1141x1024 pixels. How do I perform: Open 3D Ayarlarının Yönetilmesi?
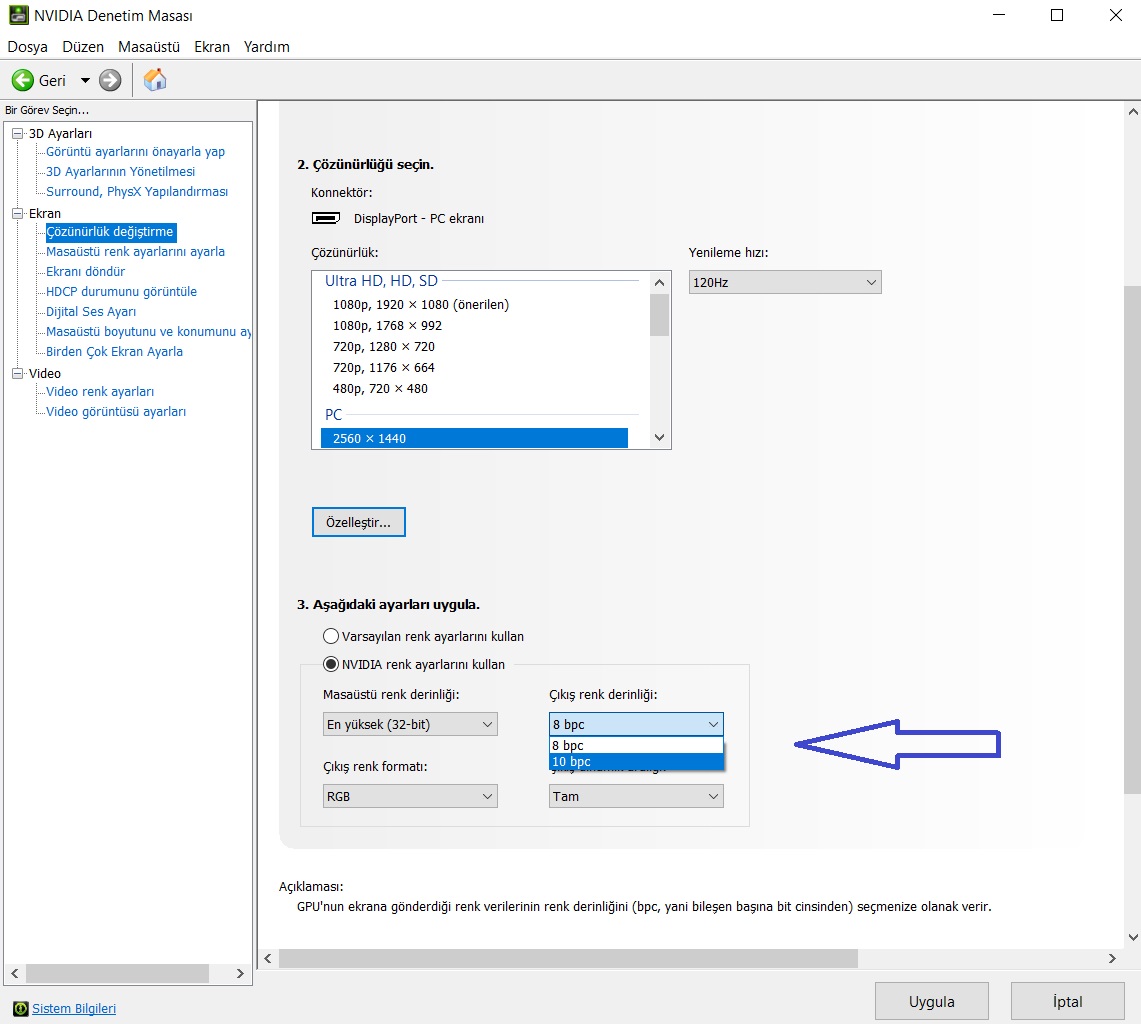[x=121, y=172]
